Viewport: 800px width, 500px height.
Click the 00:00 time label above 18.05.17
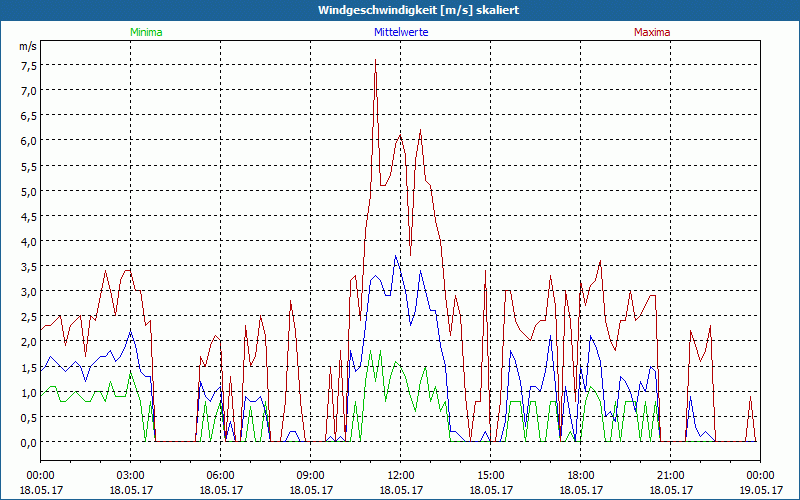(x=40, y=476)
